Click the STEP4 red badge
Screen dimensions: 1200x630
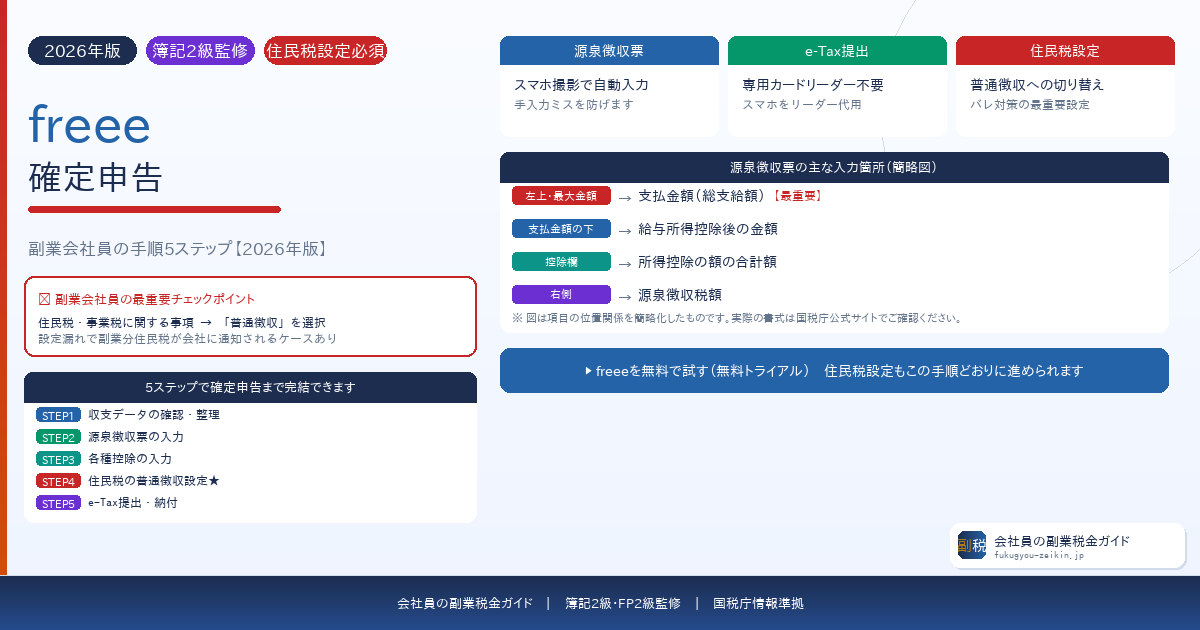point(57,481)
